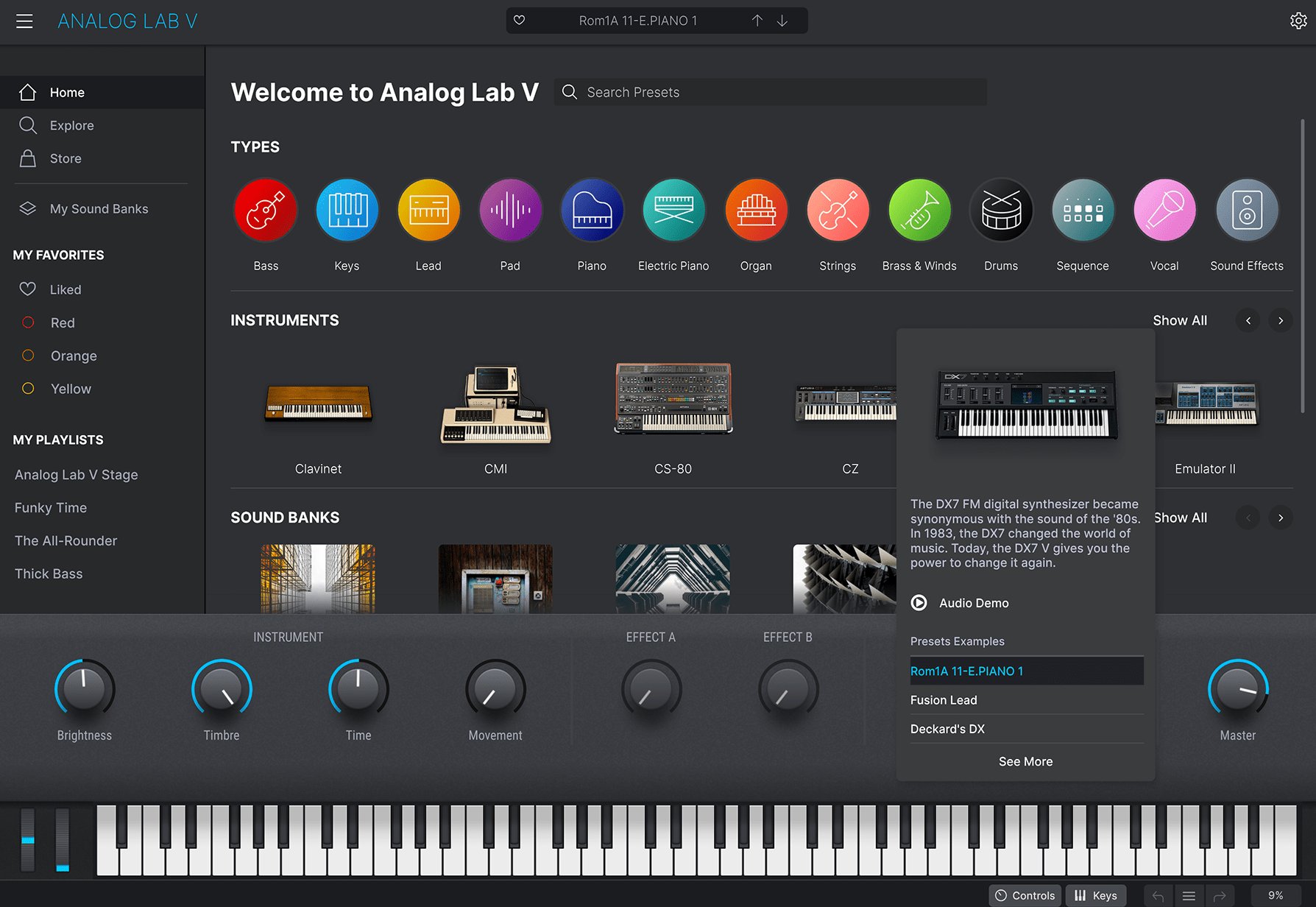Turn the Brightness knob
Screen dimensions: 1316x907
84,689
